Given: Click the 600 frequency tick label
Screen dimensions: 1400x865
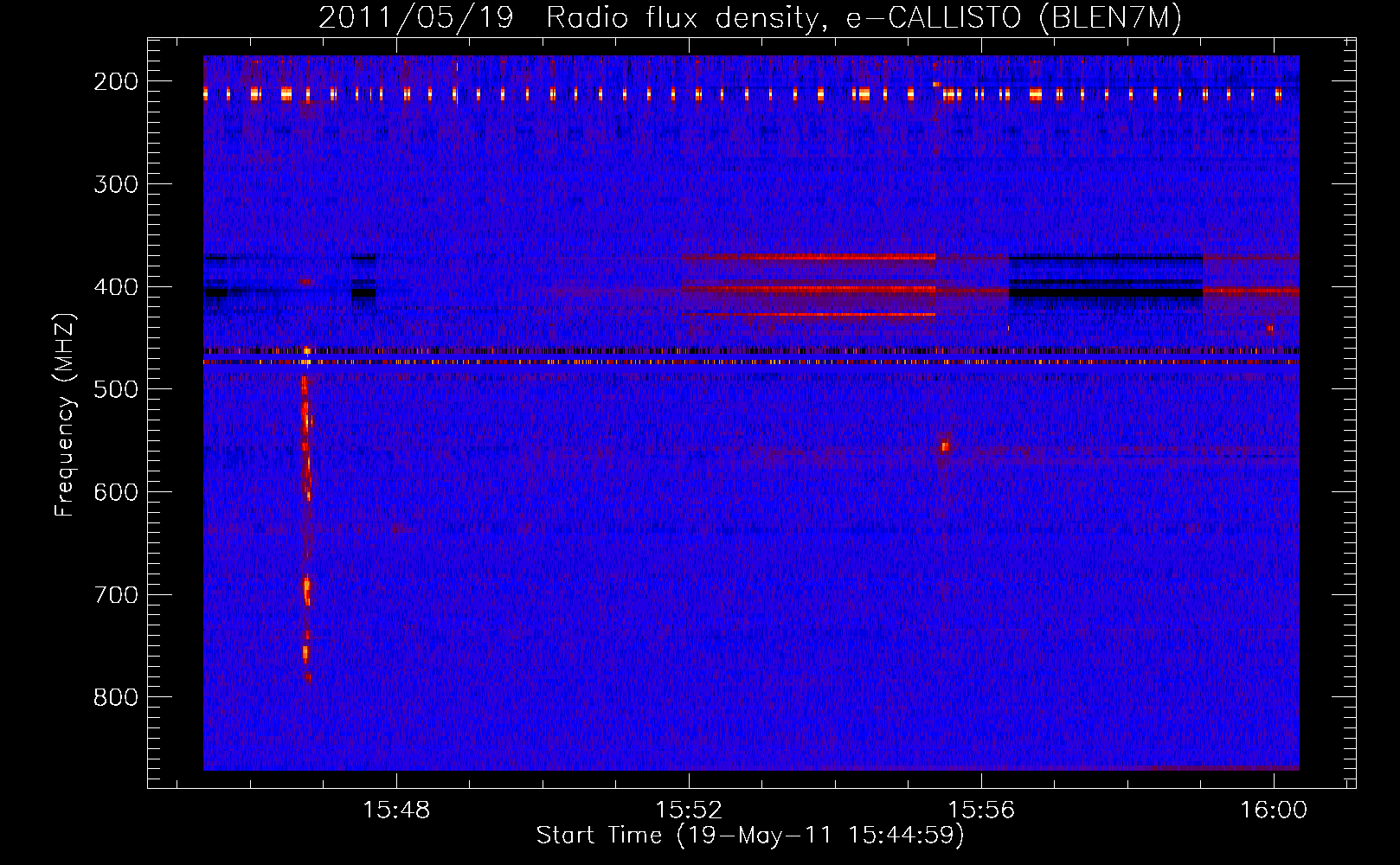Looking at the screenshot, I should coord(116,492).
